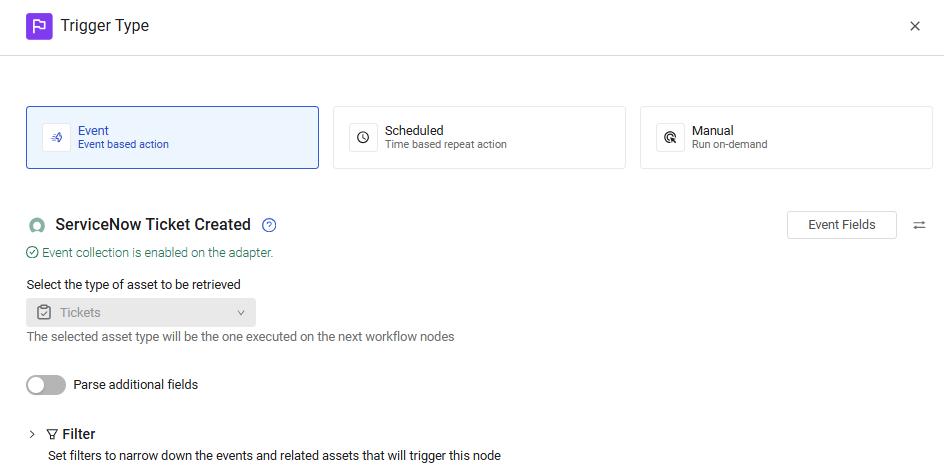944x471 pixels.
Task: Click the Filter funnel icon
Action: point(52,434)
